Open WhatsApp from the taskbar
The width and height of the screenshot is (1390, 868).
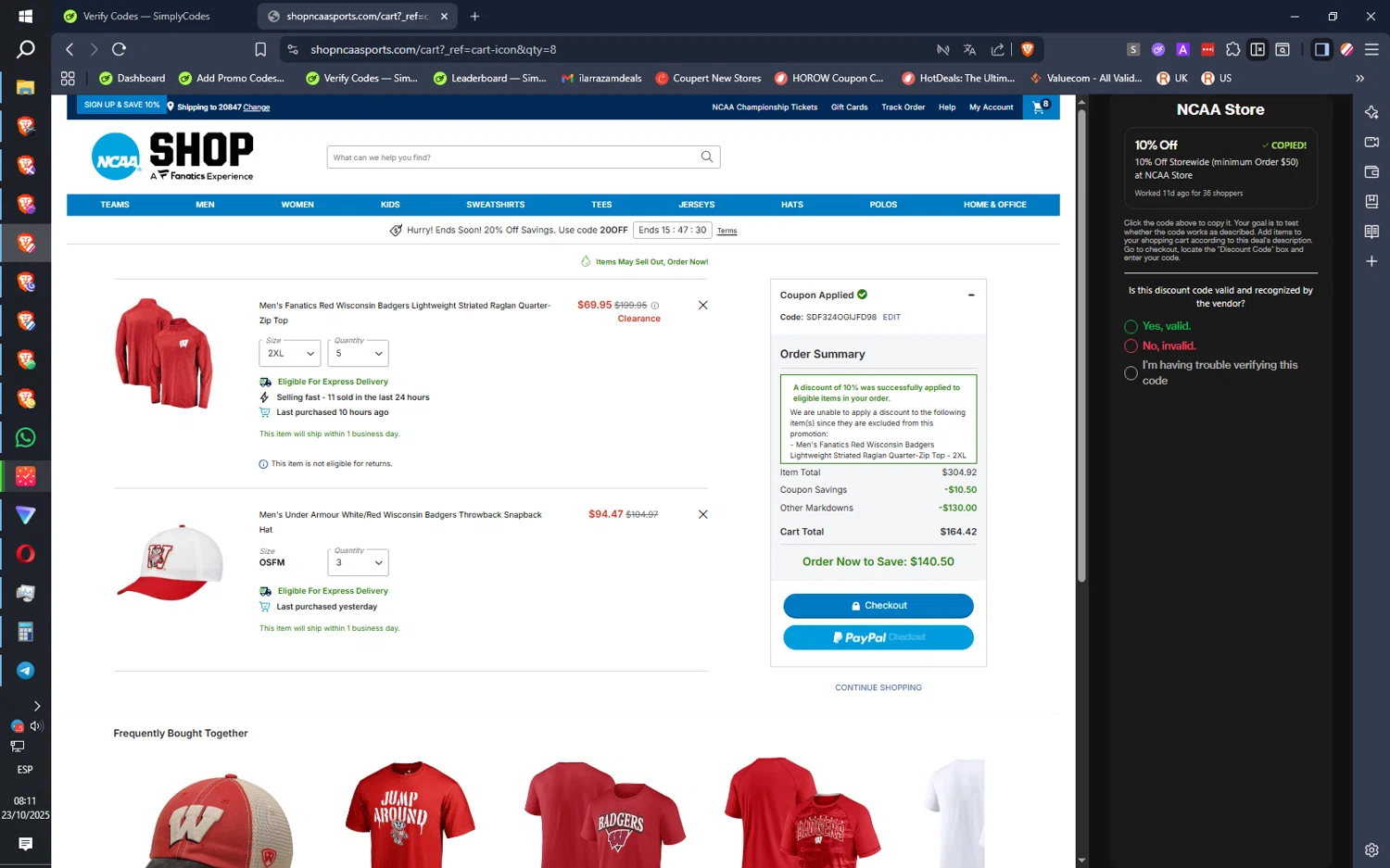click(25, 437)
